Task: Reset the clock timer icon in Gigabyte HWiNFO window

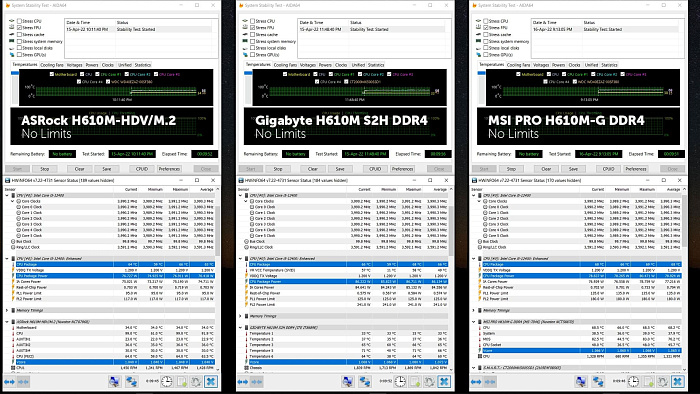Action: point(400,382)
